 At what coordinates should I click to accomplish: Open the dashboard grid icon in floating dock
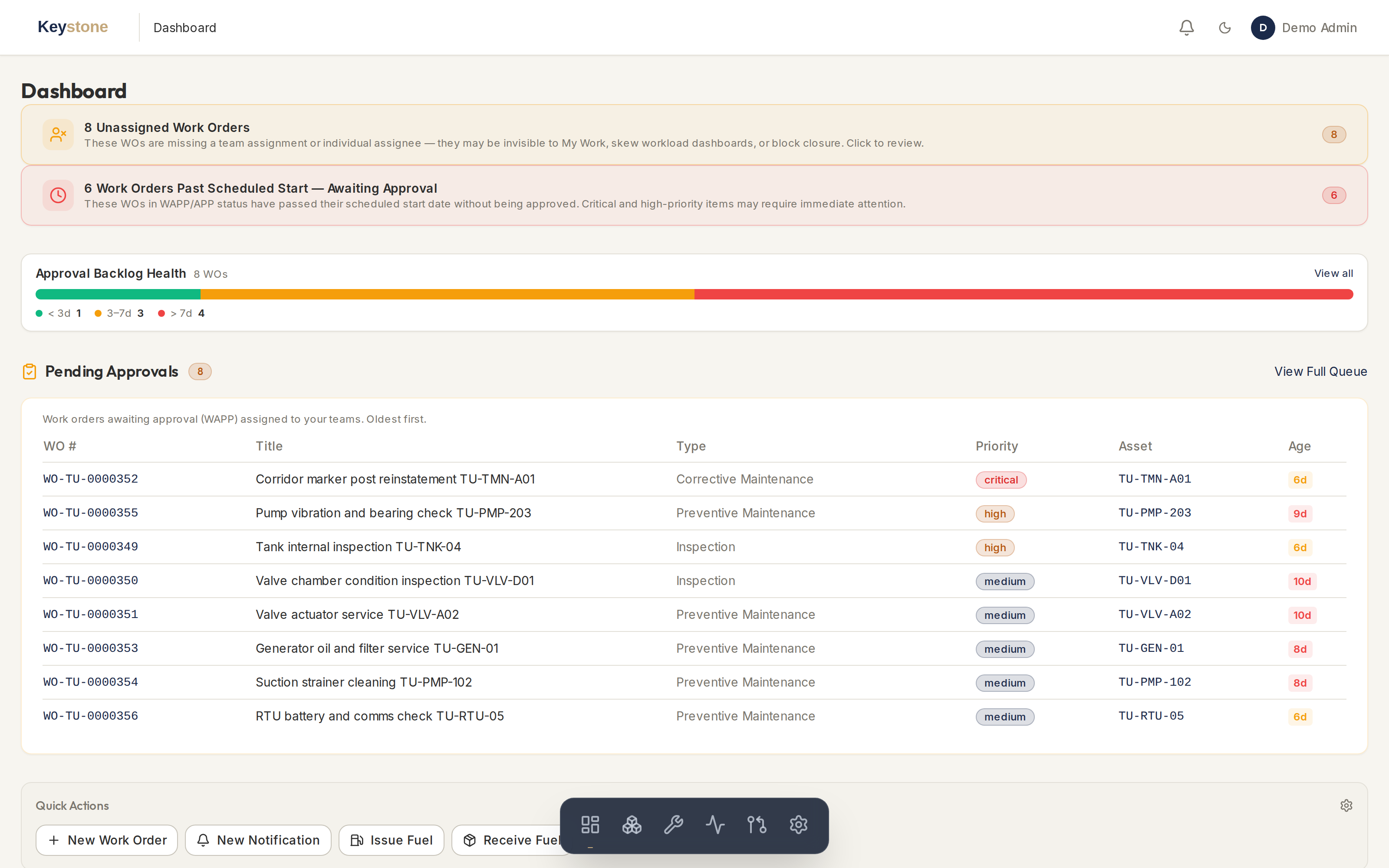pyautogui.click(x=590, y=825)
